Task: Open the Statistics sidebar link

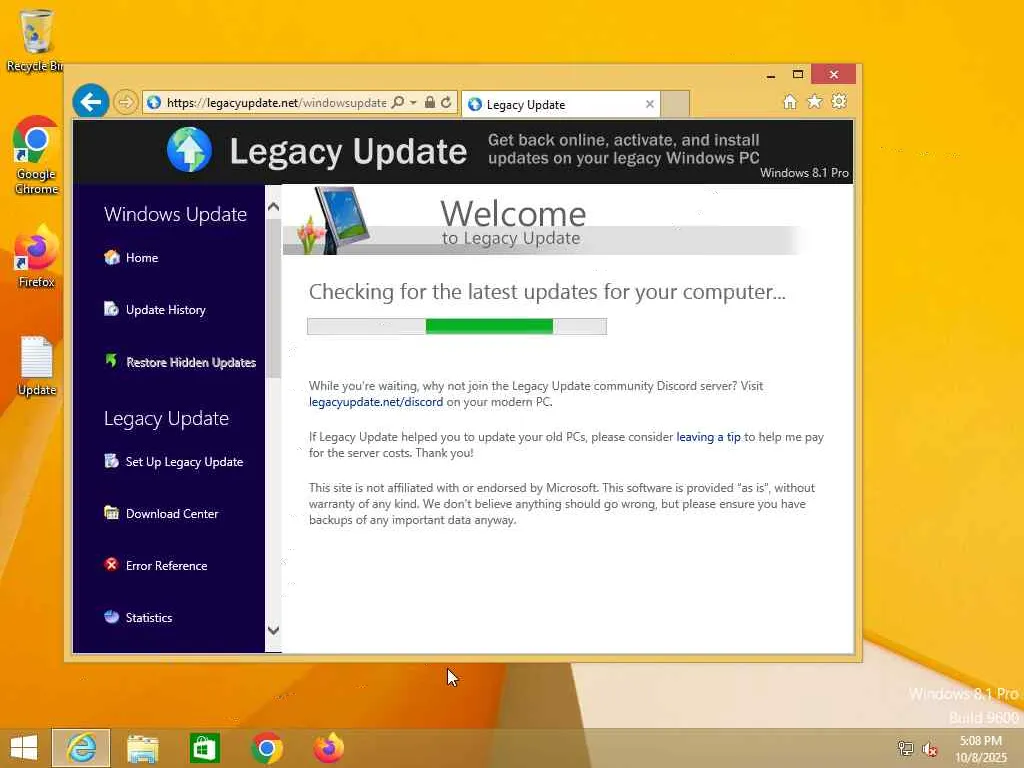Action: point(149,618)
